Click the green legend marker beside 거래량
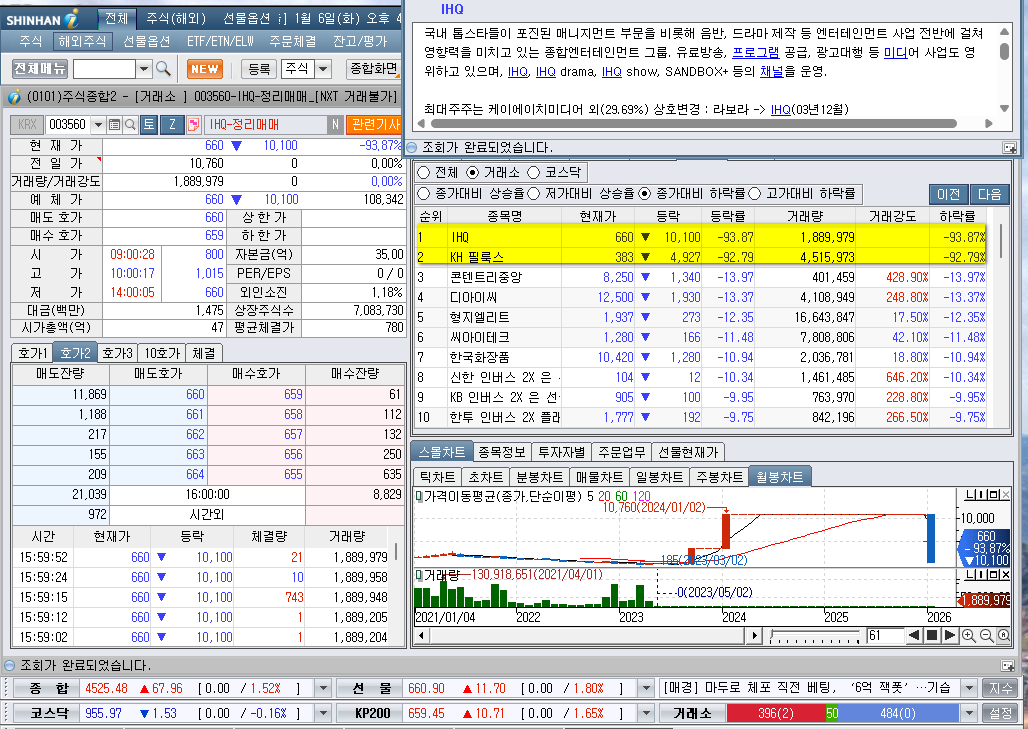 [420, 576]
